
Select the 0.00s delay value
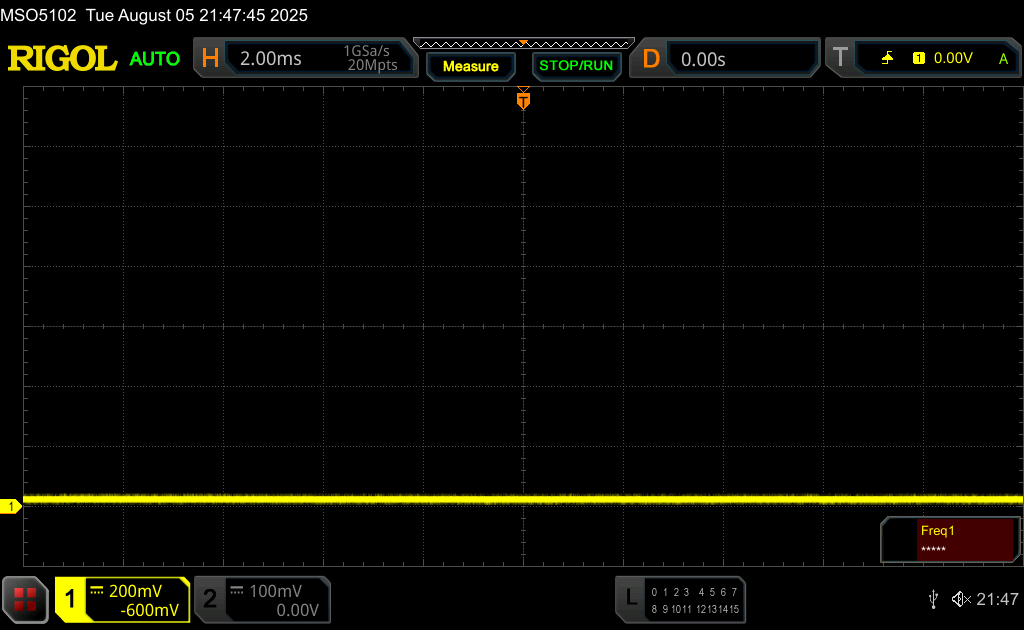pos(703,59)
